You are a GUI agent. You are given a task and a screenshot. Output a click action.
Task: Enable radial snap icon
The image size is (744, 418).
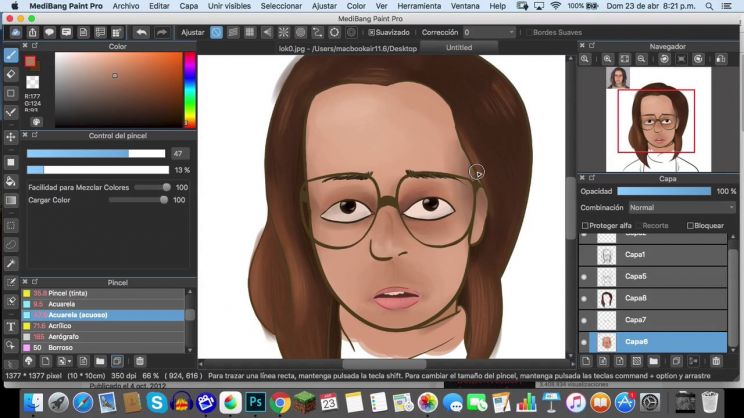283,32
